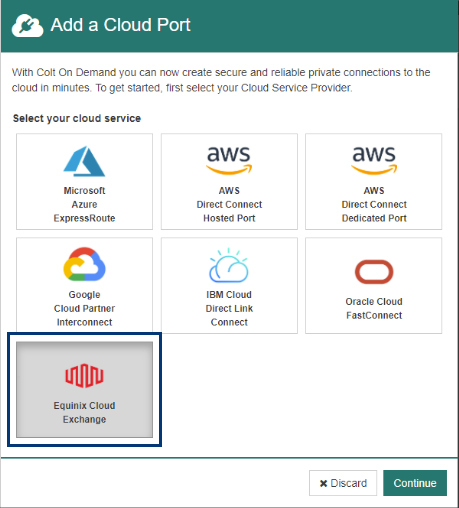
Task: Select the Equinix logo icon
Action: pos(84,376)
